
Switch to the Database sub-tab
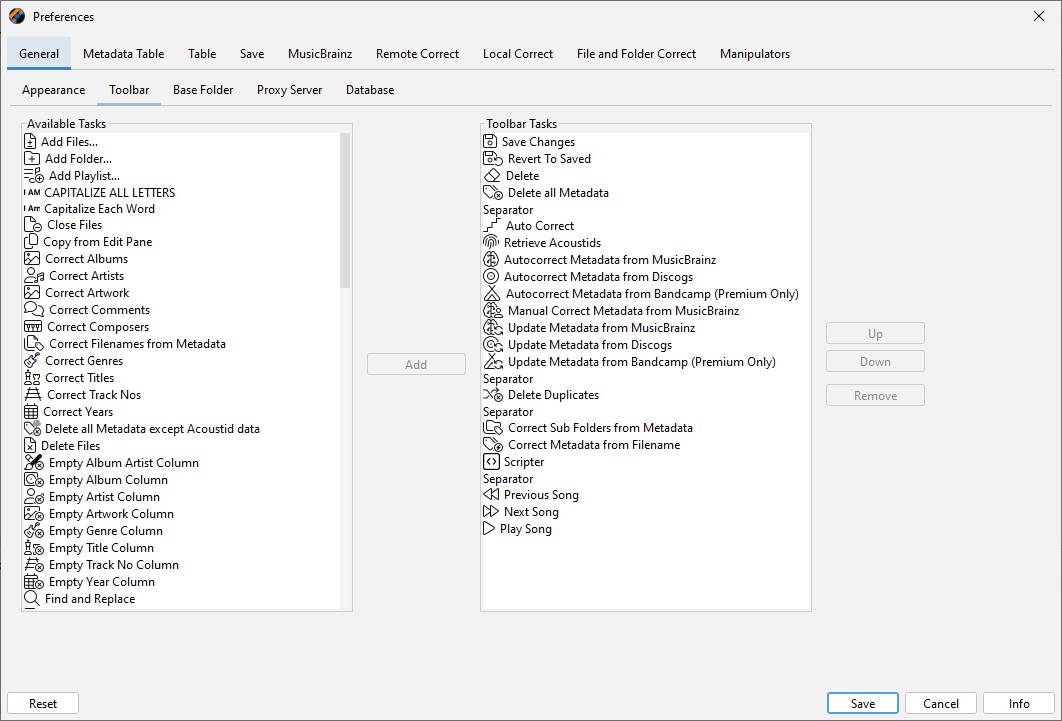(370, 90)
